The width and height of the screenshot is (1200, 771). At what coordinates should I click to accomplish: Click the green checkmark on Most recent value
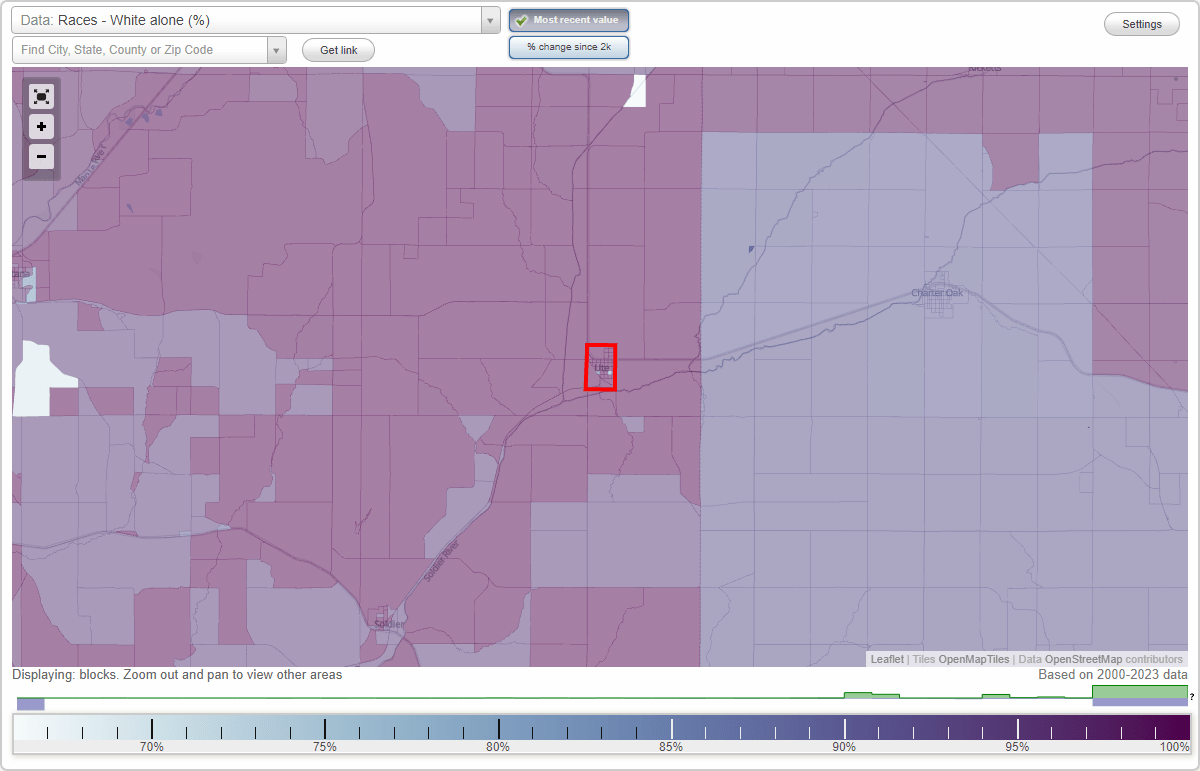[521, 19]
